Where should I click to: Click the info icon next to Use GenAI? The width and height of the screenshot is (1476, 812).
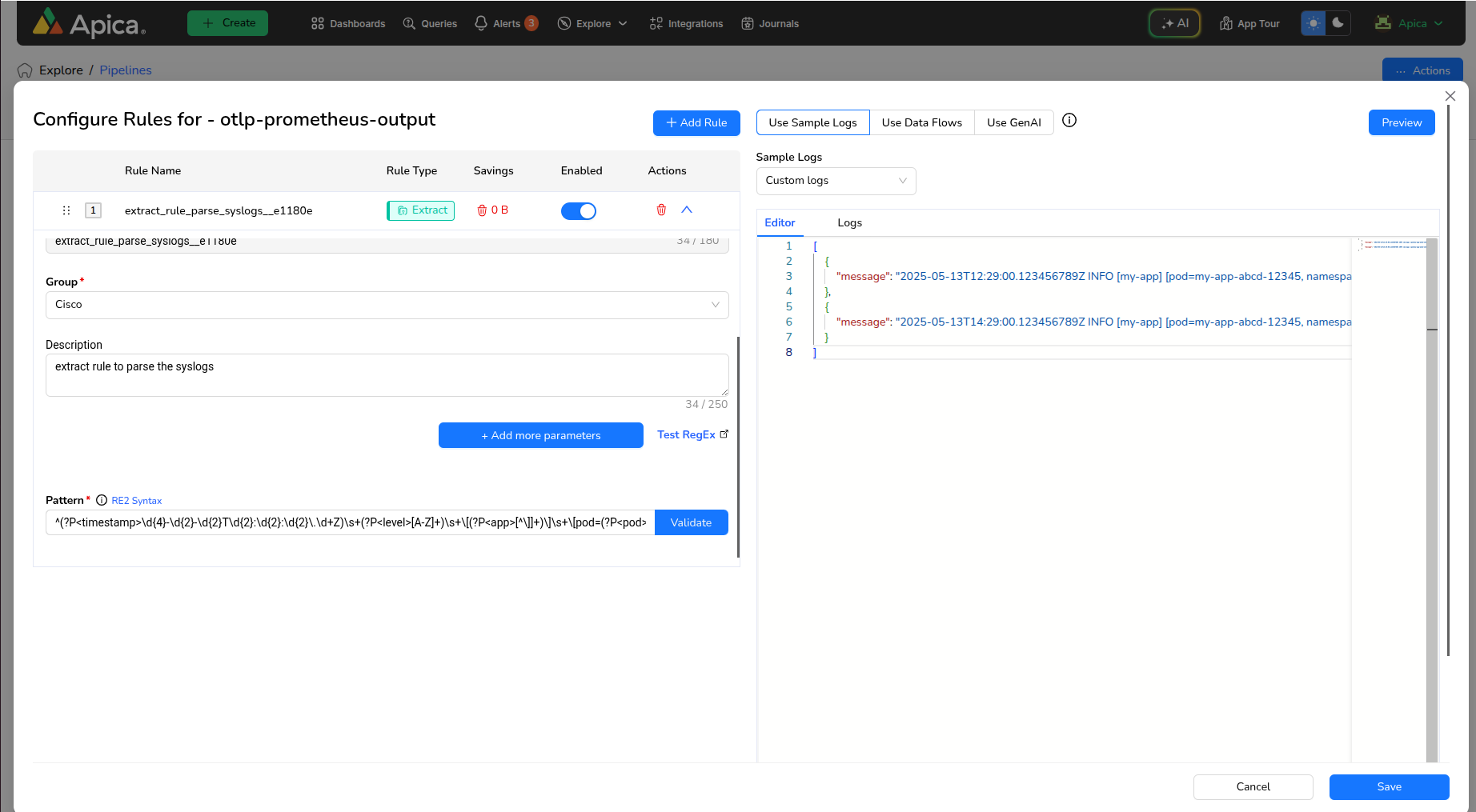pyautogui.click(x=1069, y=121)
